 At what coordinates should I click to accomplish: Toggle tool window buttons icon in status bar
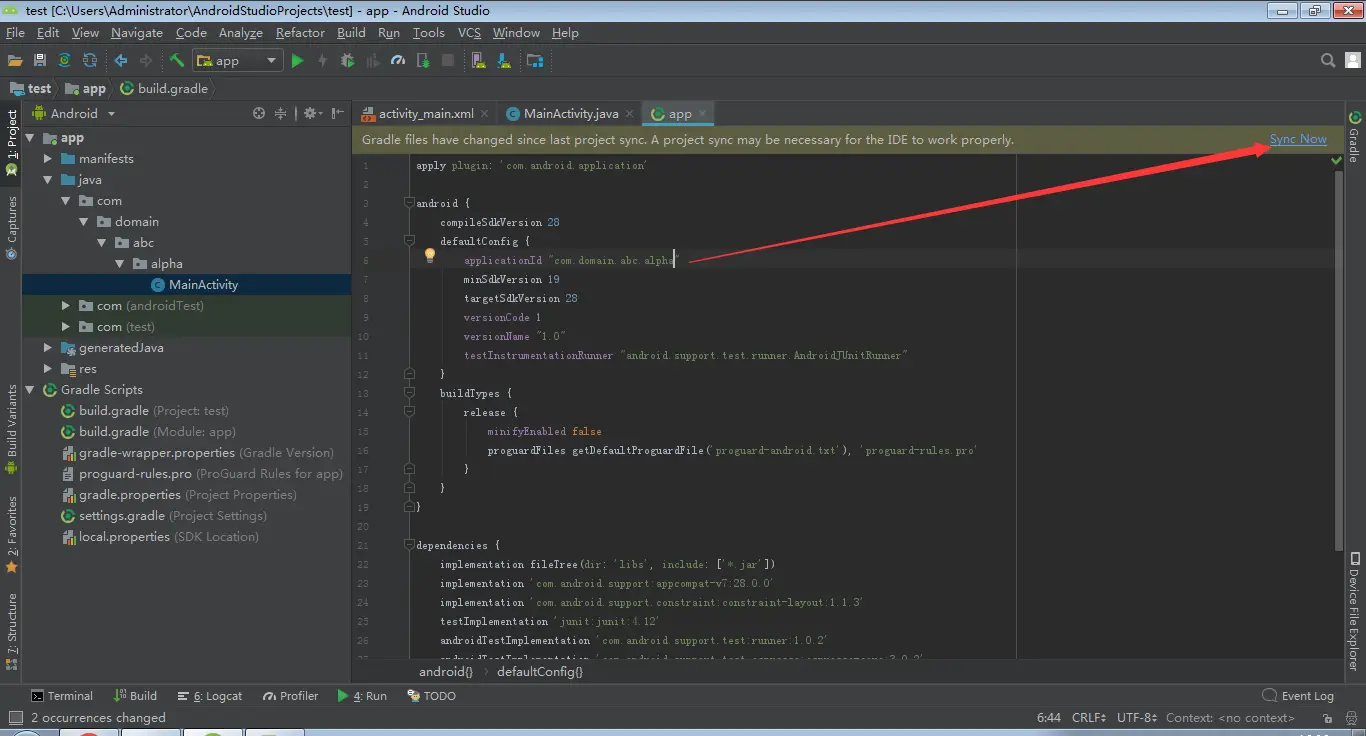pos(14,717)
